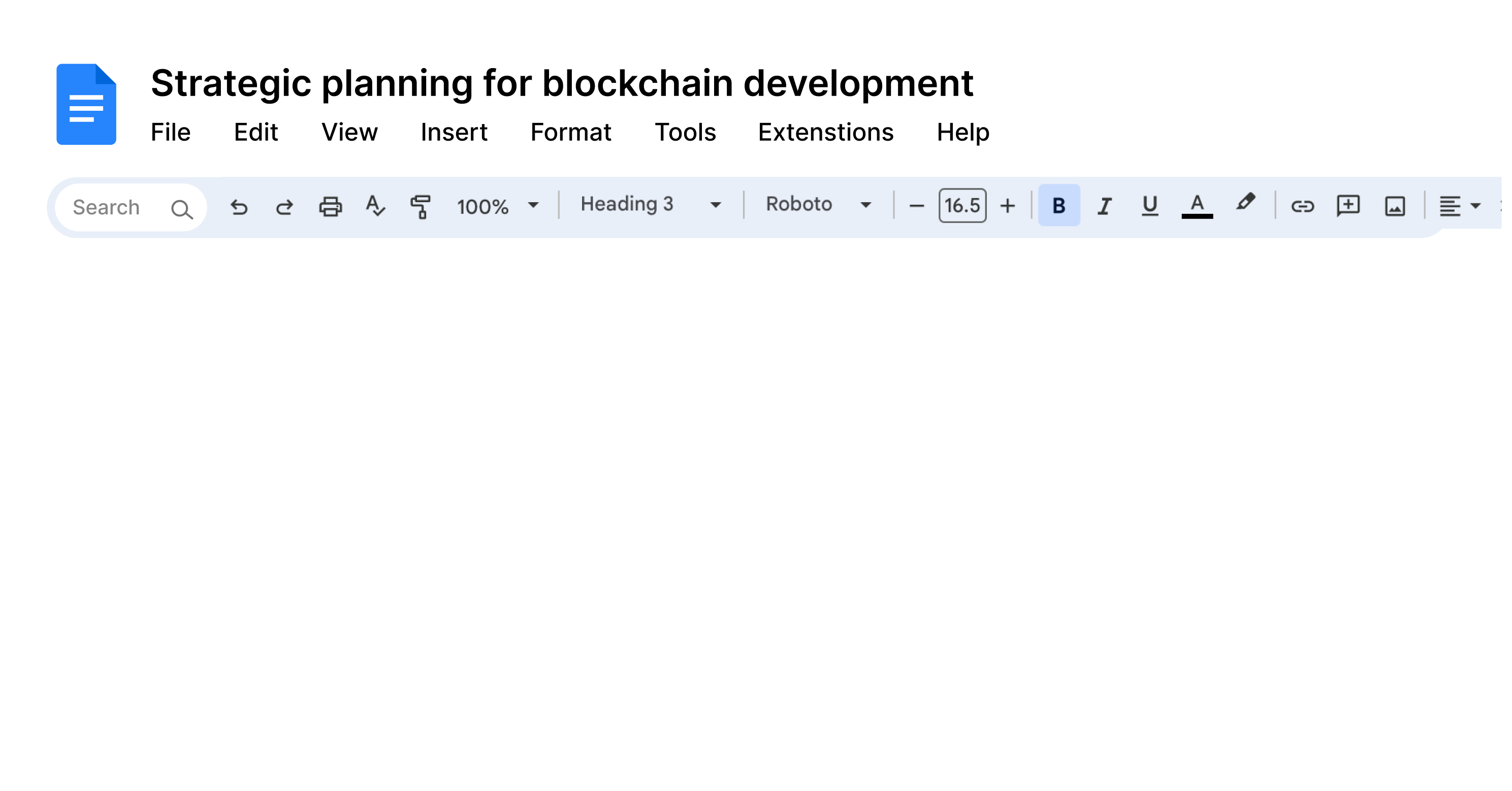
Task: Open the Roboto font dropdown
Action: (818, 204)
